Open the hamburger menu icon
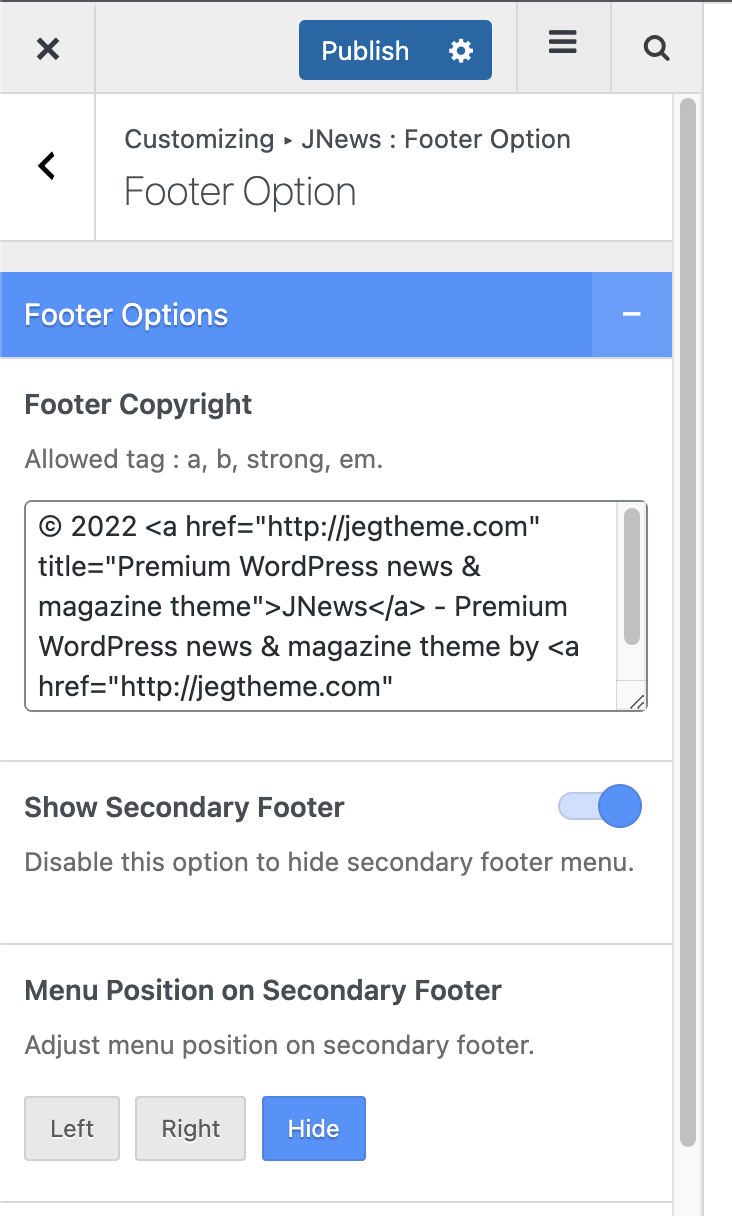 [x=563, y=43]
